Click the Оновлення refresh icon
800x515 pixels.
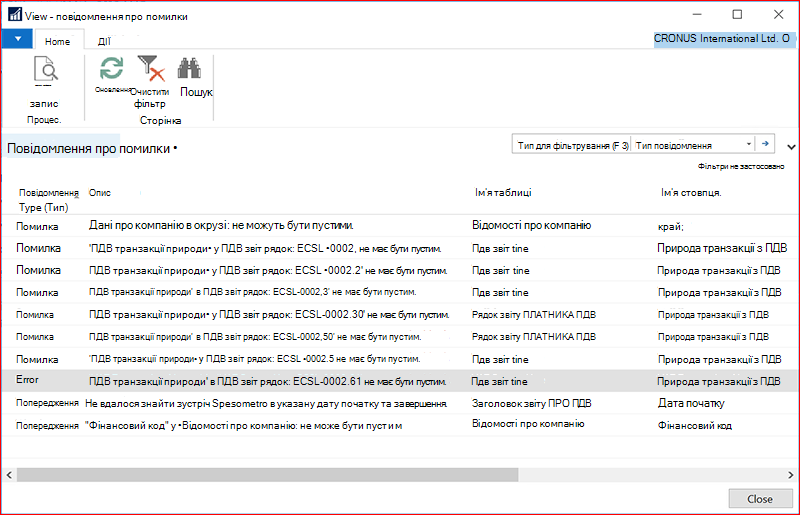click(111, 68)
